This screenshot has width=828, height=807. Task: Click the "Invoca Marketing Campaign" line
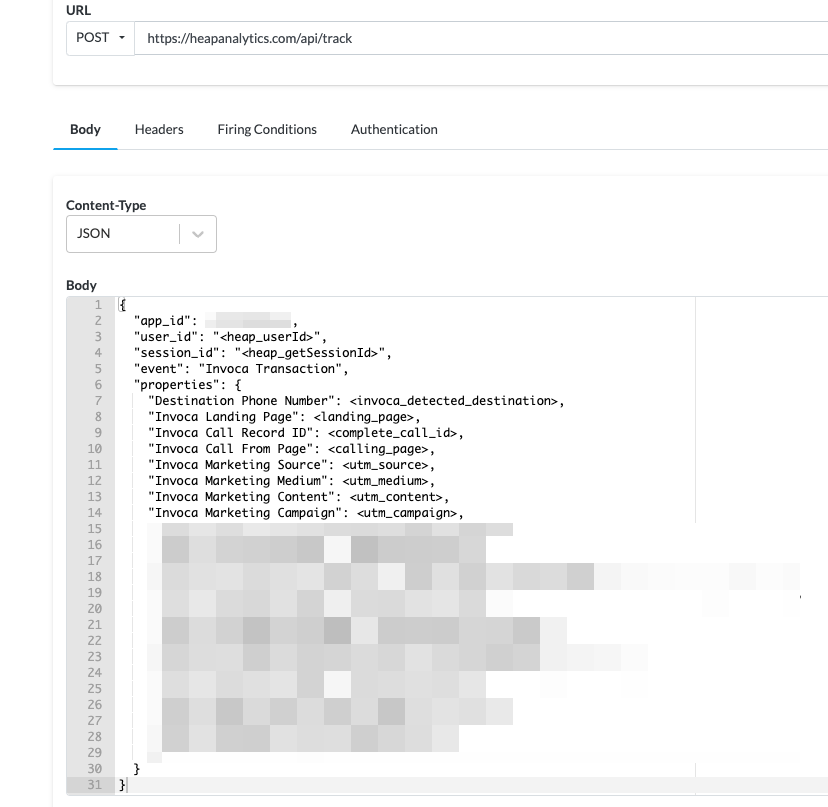pos(306,513)
